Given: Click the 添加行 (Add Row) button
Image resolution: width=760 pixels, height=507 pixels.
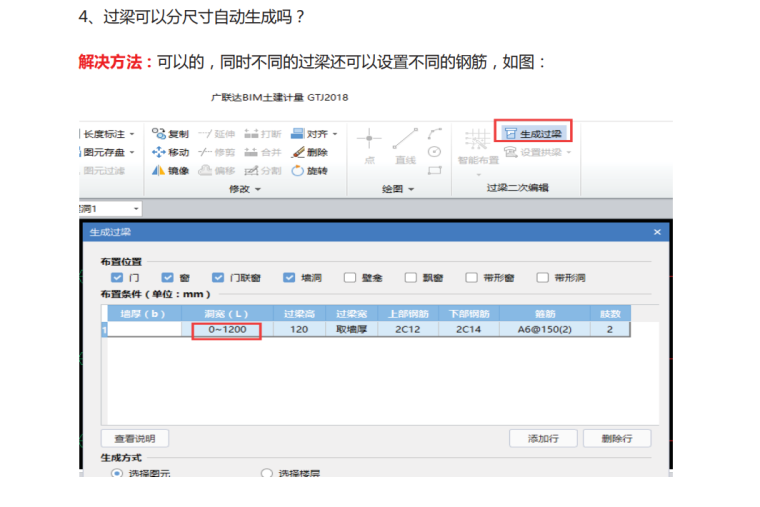Looking at the screenshot, I should click(x=543, y=438).
